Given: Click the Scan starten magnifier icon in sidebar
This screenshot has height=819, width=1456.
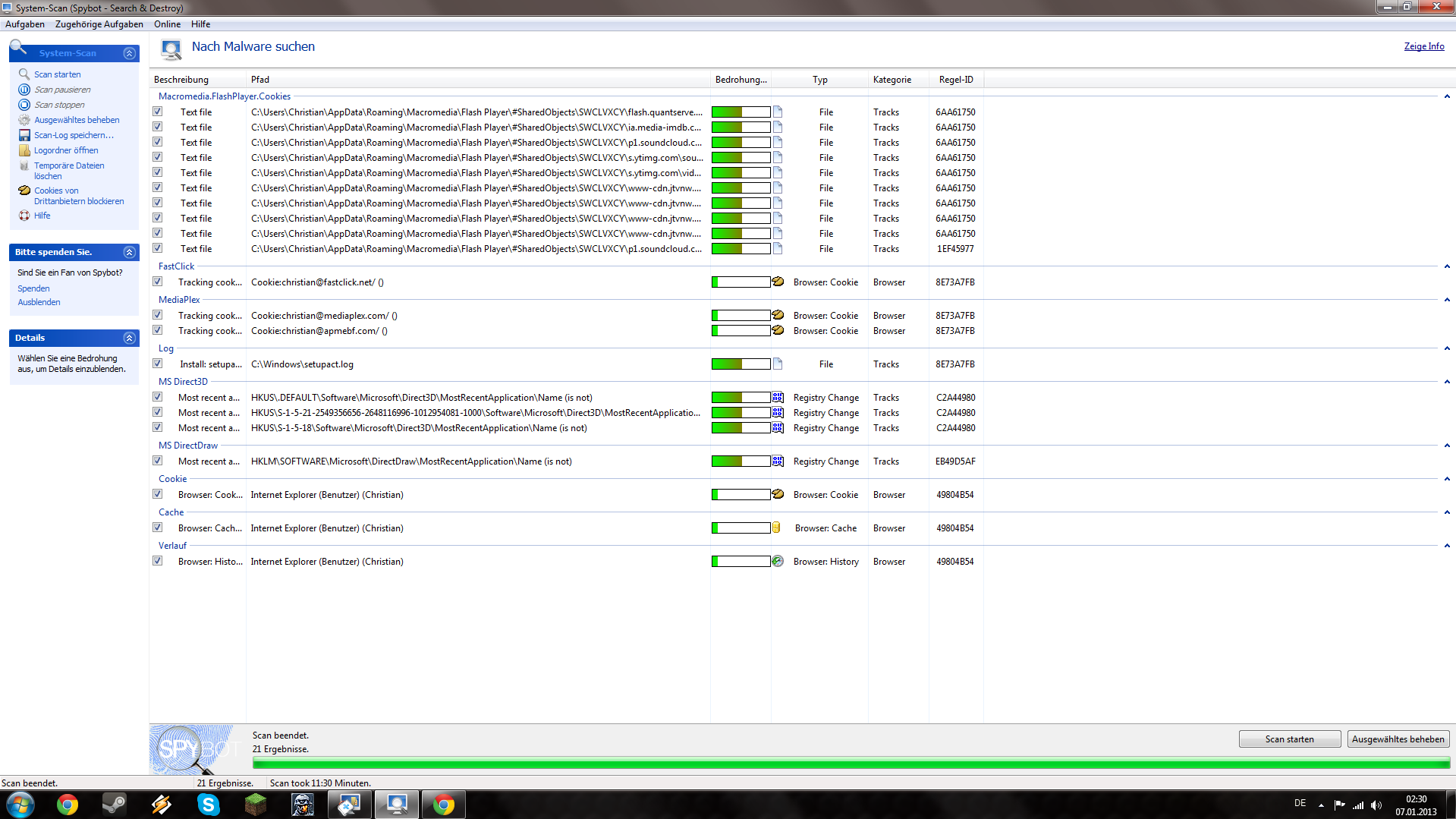Looking at the screenshot, I should [x=24, y=74].
